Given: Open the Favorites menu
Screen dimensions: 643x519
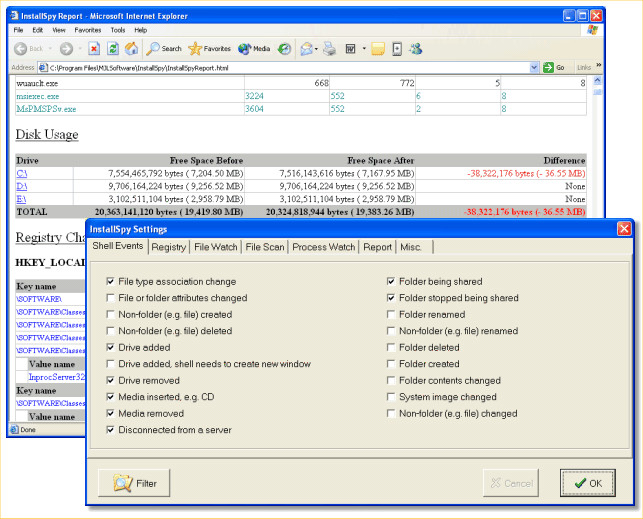Looking at the screenshot, I should [88, 30].
